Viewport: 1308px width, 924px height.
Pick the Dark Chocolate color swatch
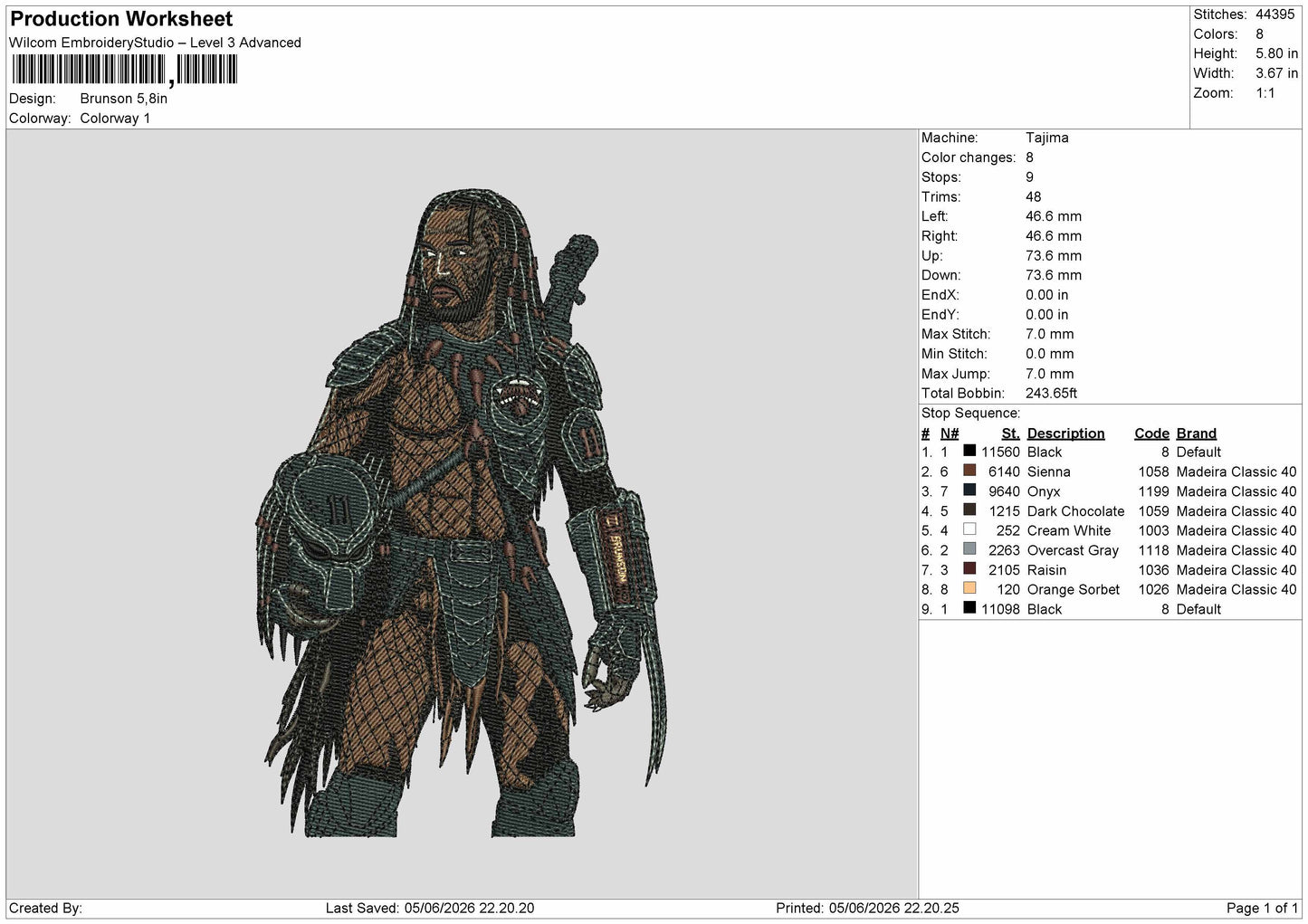(x=969, y=510)
